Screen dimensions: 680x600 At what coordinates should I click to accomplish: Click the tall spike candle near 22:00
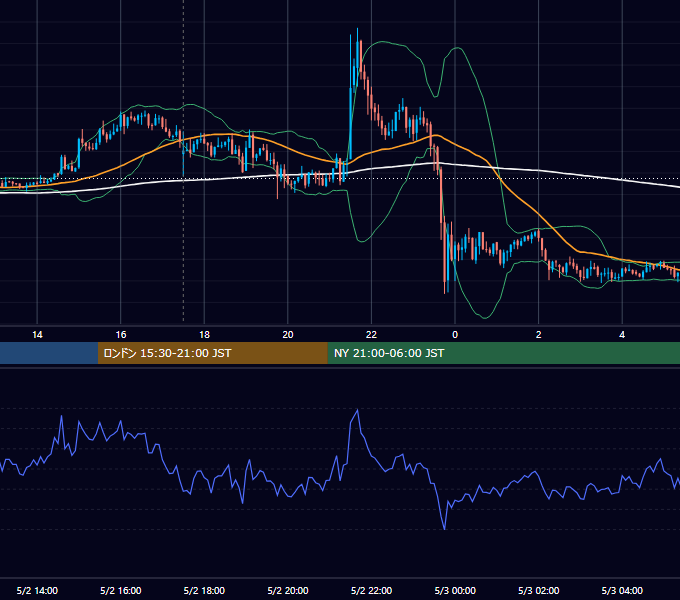click(x=350, y=98)
